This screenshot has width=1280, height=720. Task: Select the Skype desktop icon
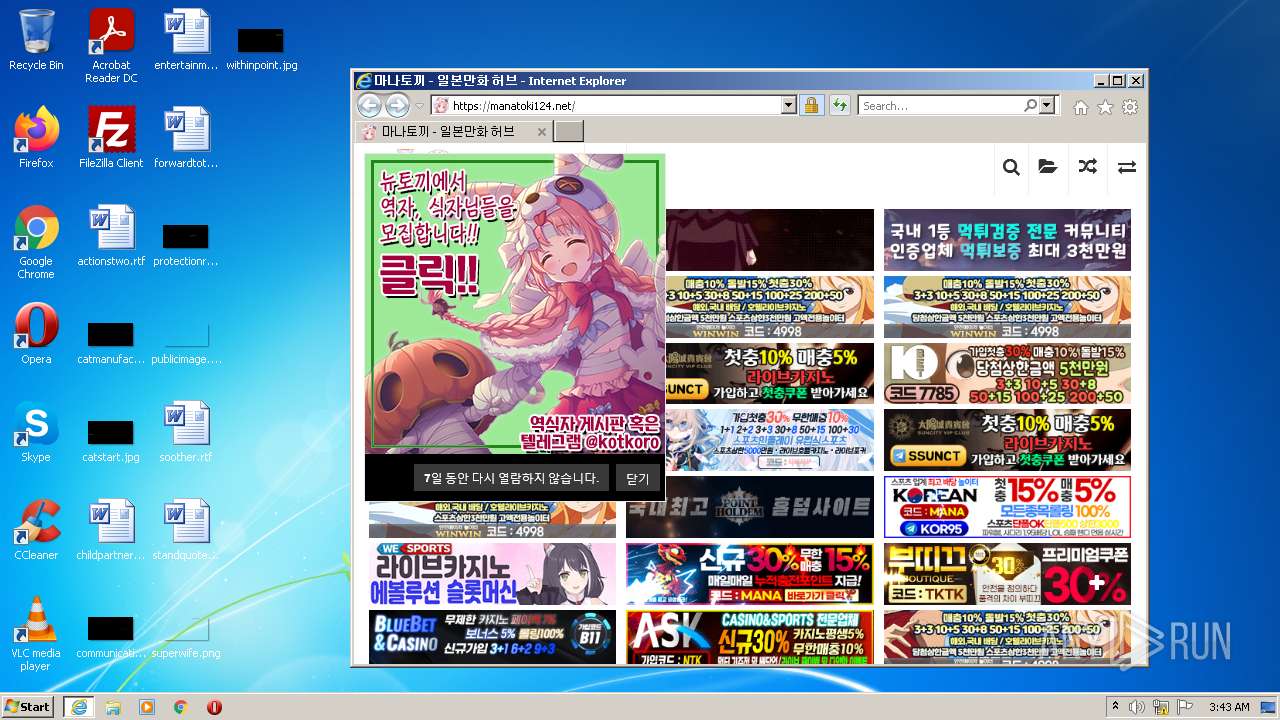[x=36, y=431]
